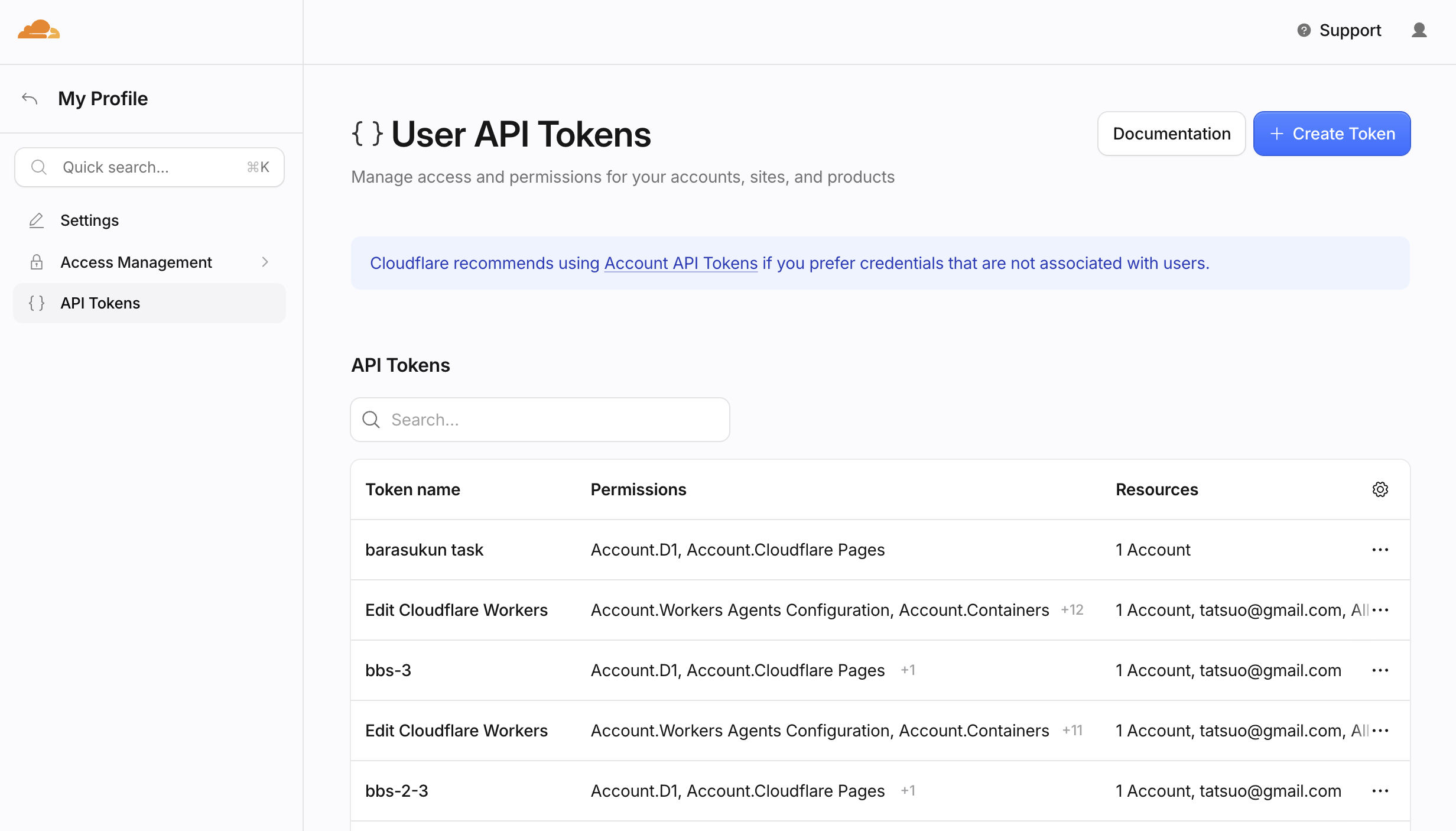Click the Permissions column header
This screenshot has width=1456, height=831.
[638, 489]
